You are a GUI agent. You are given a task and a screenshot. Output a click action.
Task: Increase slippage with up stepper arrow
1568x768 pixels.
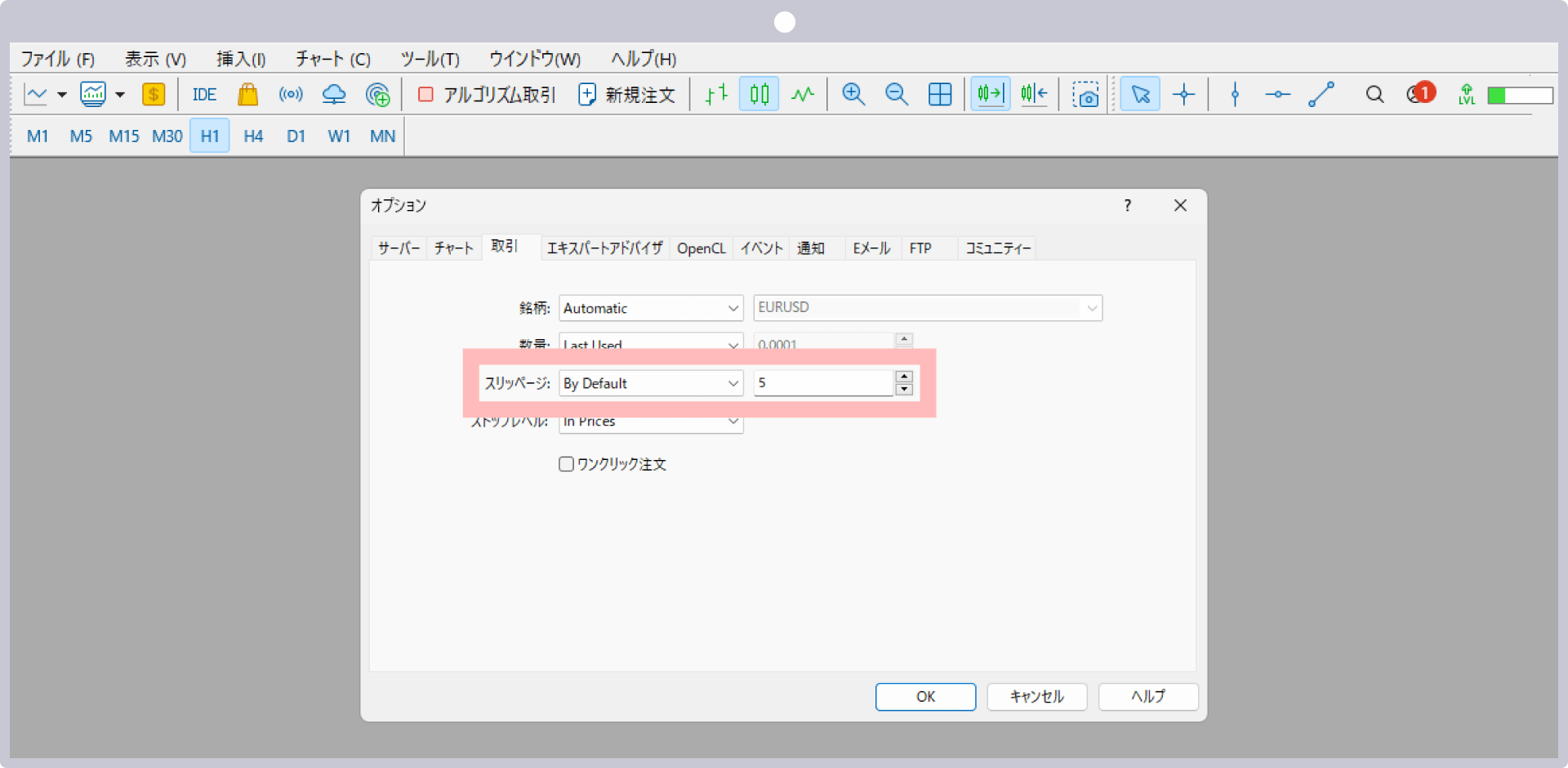[x=904, y=377]
